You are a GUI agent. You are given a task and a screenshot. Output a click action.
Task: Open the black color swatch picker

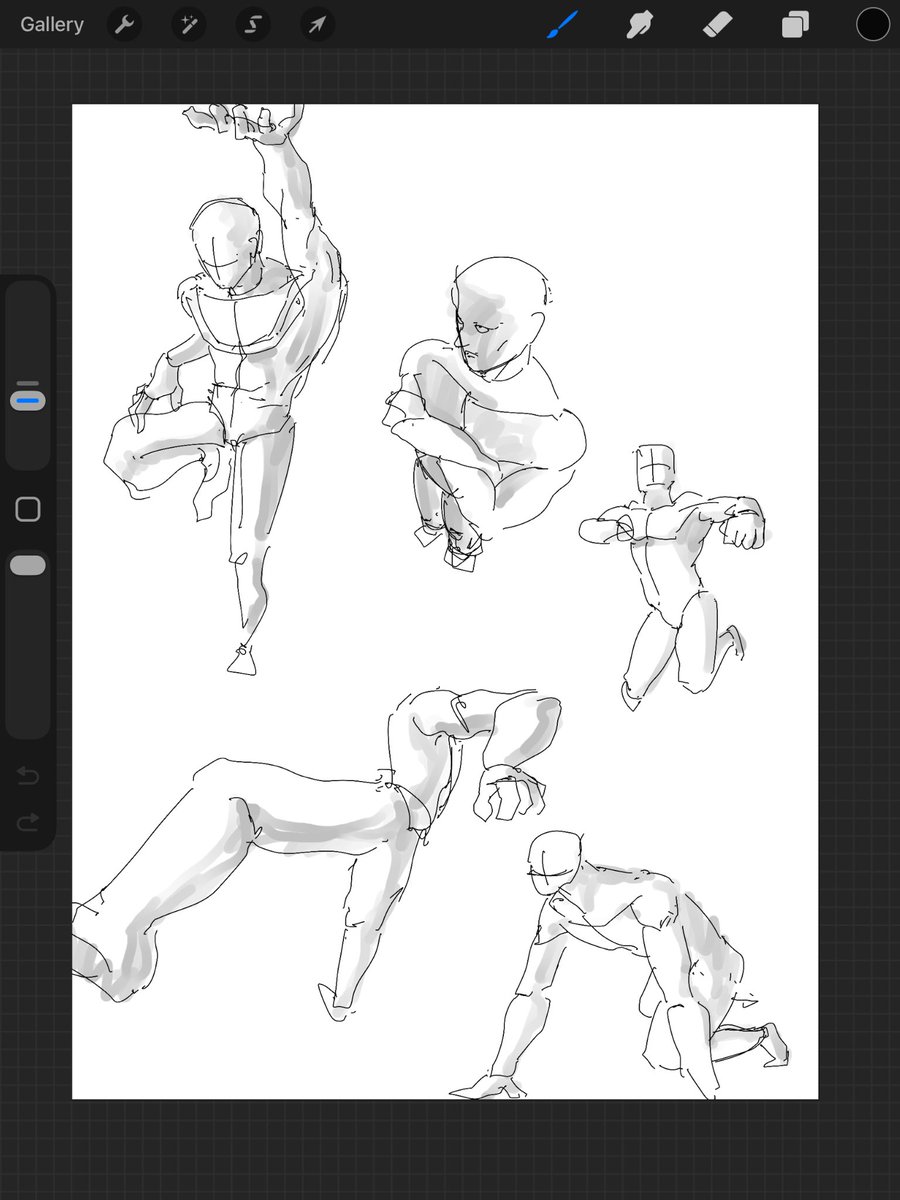[x=872, y=25]
